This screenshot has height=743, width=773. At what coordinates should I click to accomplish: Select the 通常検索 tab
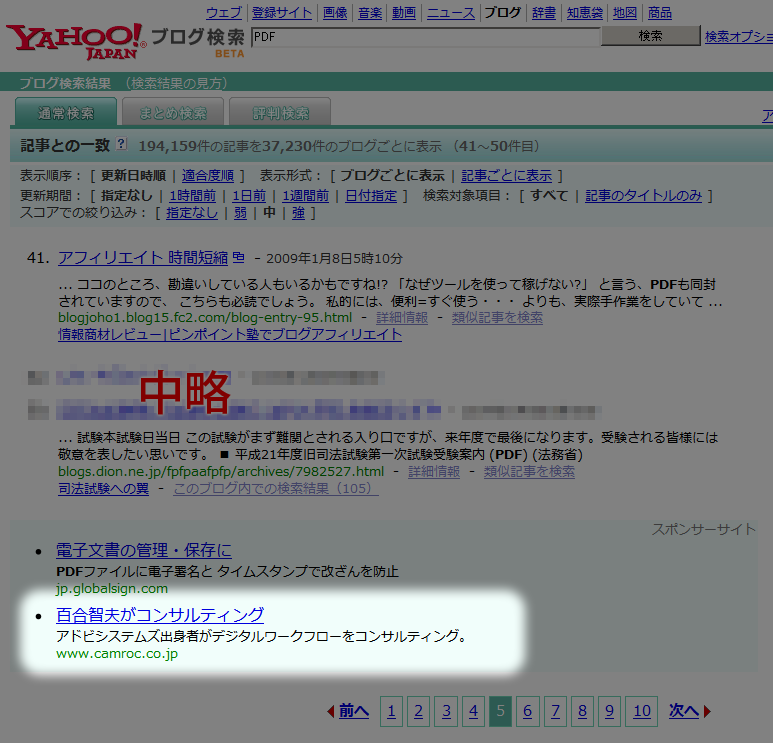coord(66,113)
